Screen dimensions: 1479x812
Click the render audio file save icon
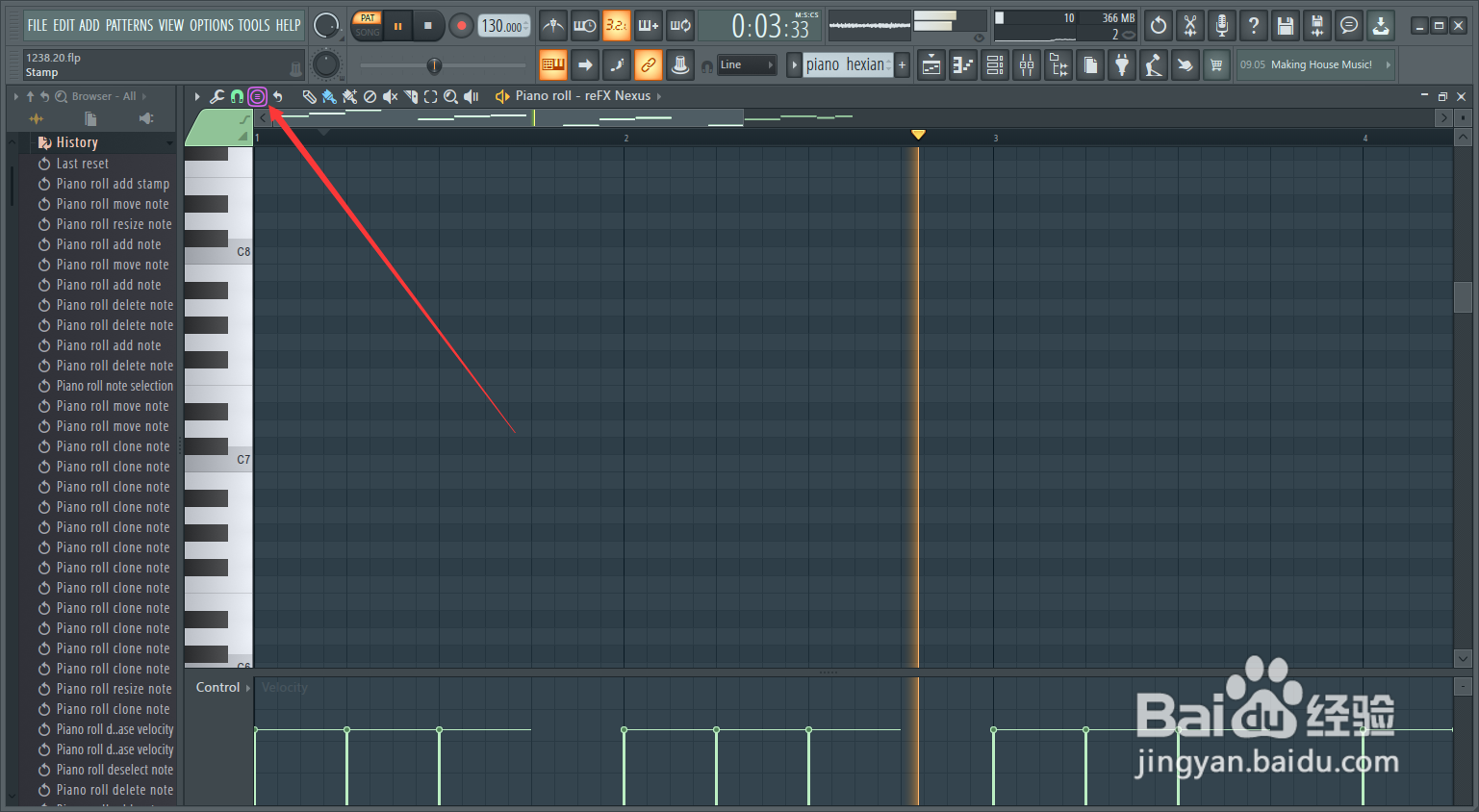(1317, 26)
